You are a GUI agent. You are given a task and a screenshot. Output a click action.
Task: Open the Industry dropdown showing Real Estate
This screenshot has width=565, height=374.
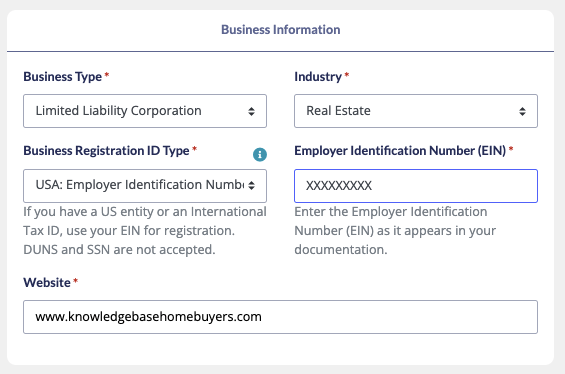pos(416,111)
